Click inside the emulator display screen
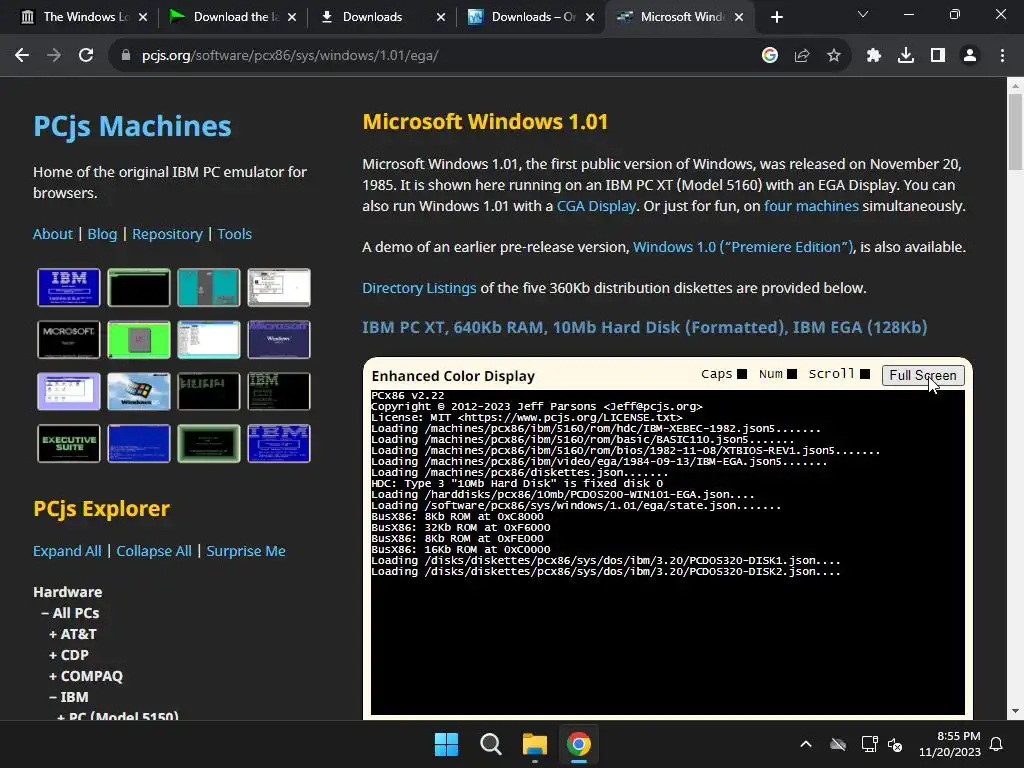Viewport: 1024px width, 768px height. click(x=667, y=552)
